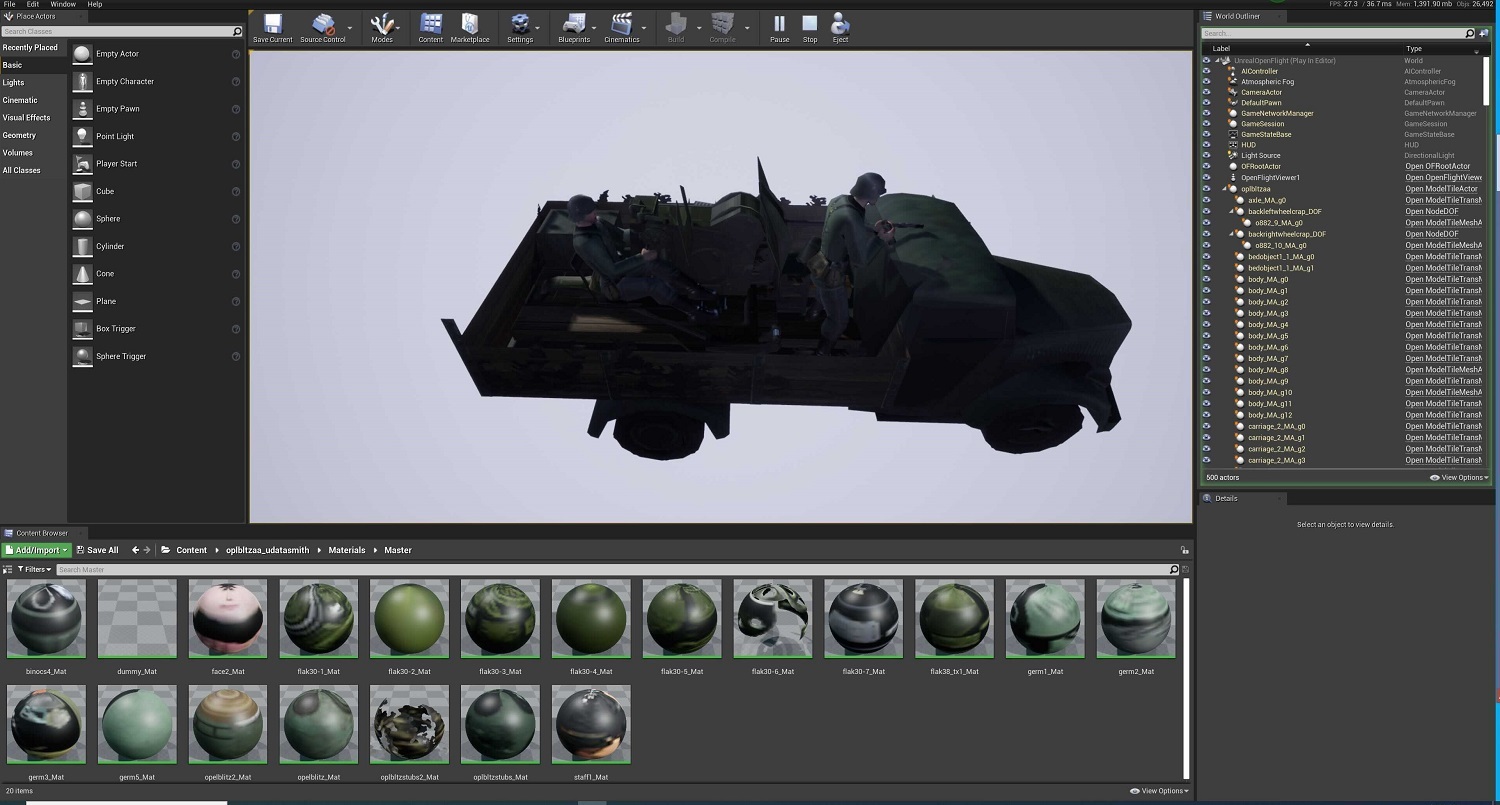1500x805 pixels.
Task: Stop the play-in-editor session
Action: coord(810,26)
